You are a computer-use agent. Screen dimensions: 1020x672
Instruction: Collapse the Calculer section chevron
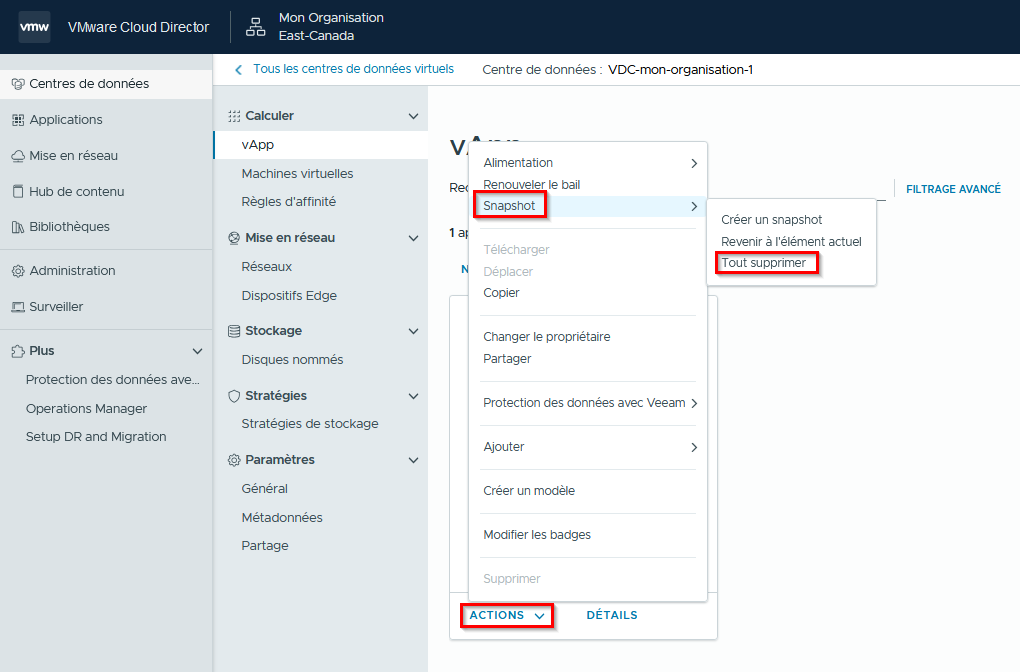click(413, 116)
